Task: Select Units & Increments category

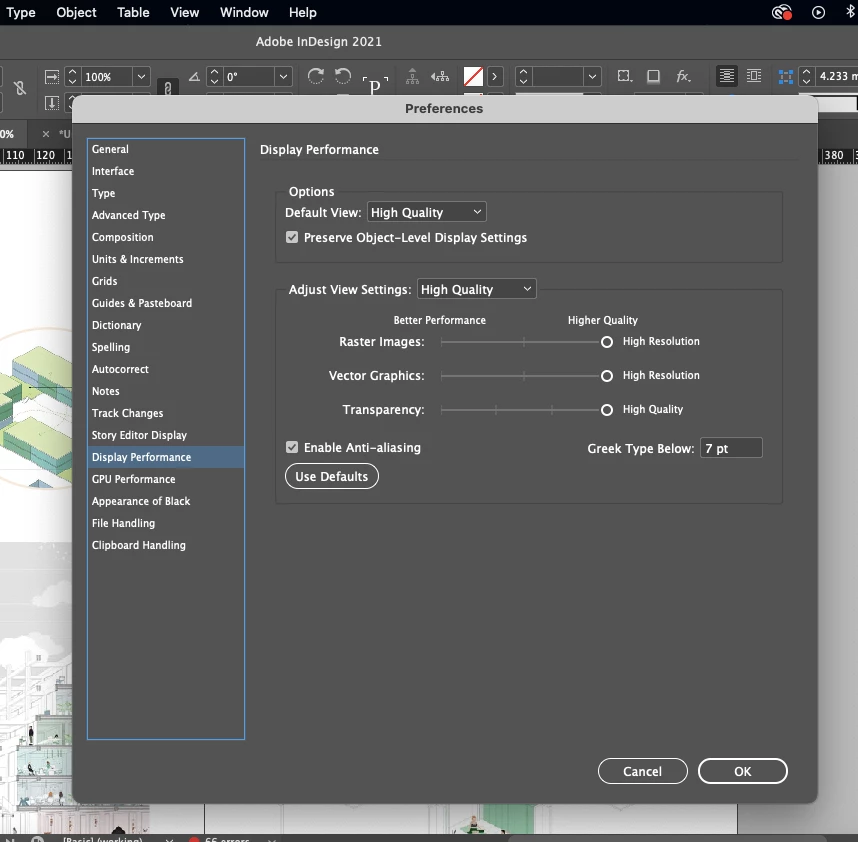Action: (x=166, y=259)
